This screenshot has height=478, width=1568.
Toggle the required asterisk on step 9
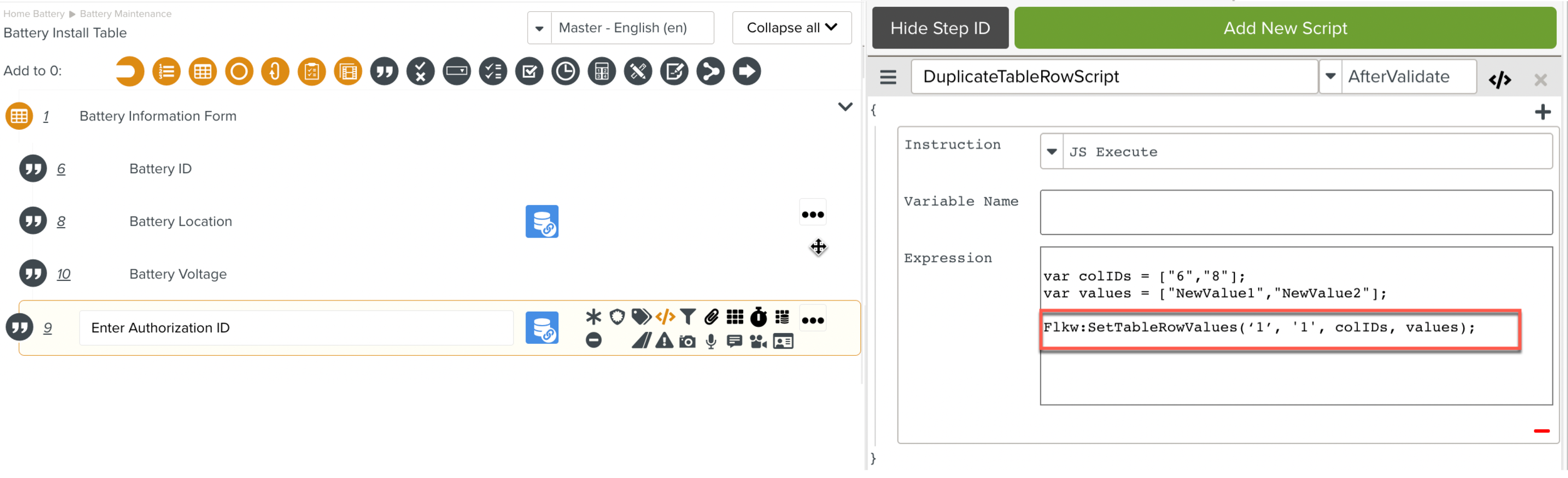(593, 317)
